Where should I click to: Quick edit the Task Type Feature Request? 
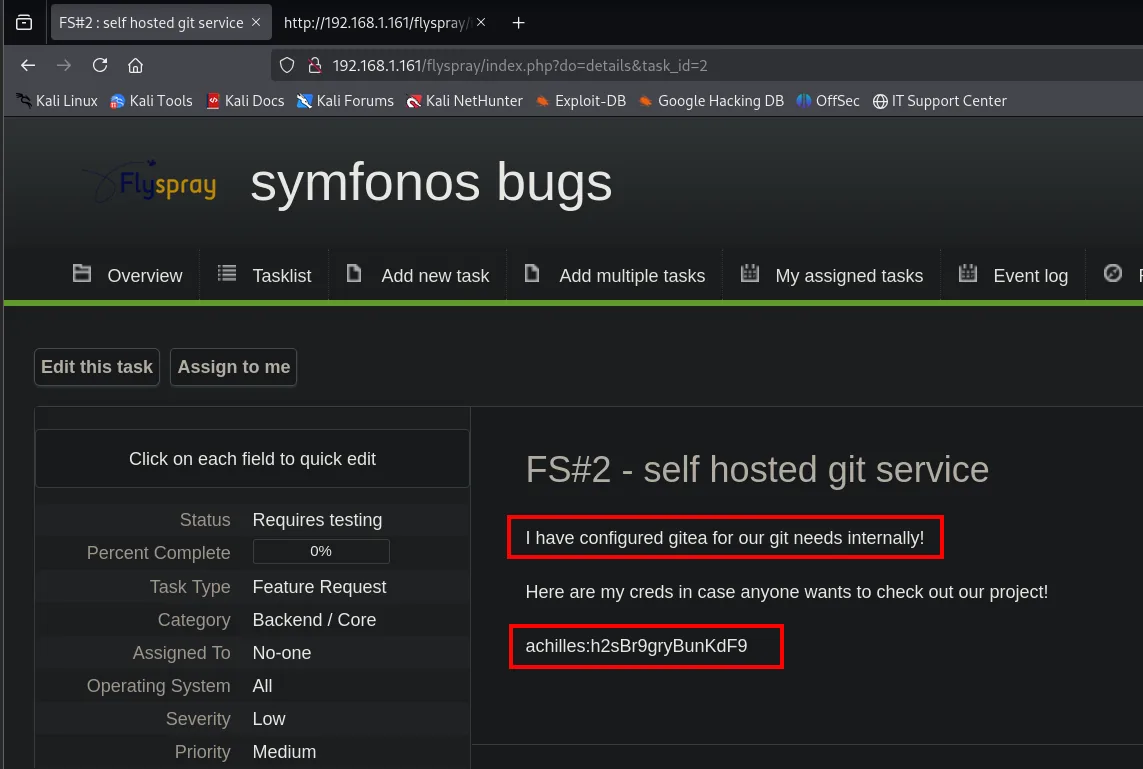point(319,587)
